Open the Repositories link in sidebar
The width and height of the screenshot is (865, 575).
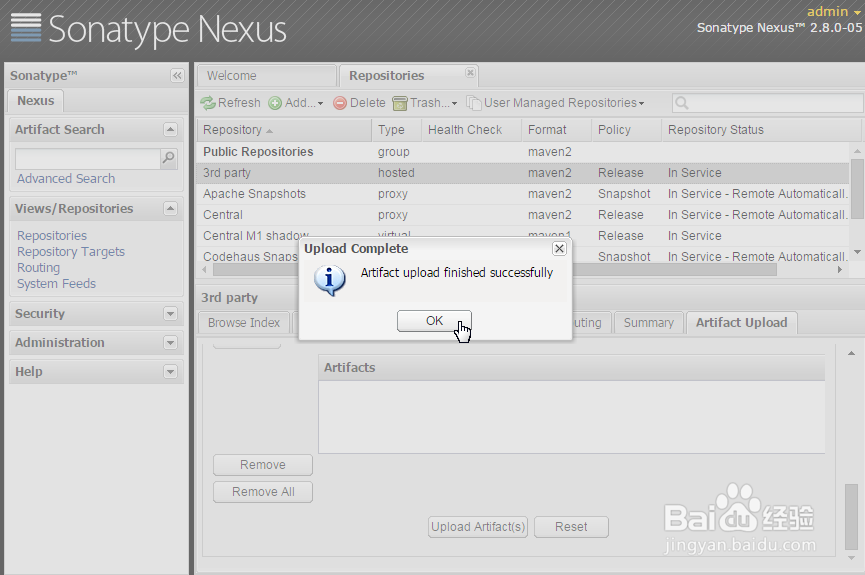pos(52,236)
